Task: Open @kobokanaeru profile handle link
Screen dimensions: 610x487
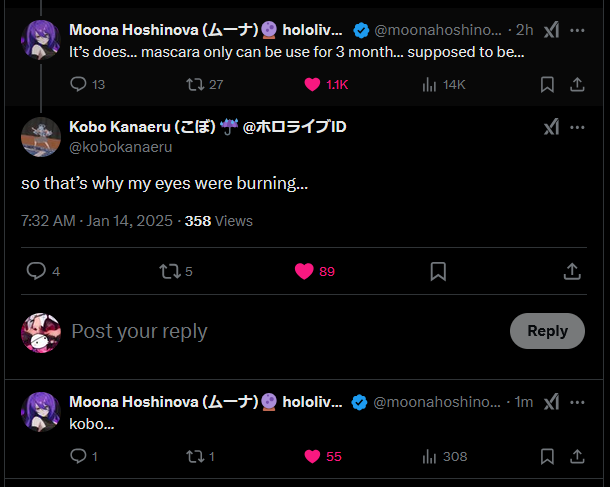Action: (121, 147)
